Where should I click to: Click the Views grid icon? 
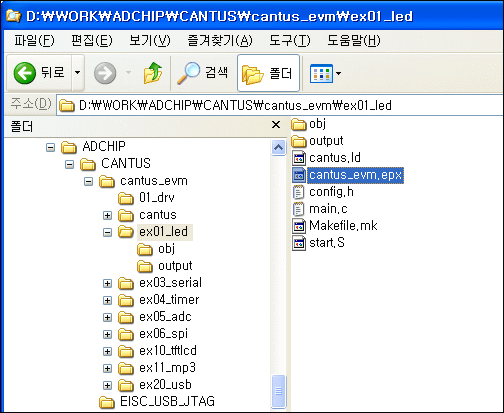(x=321, y=73)
